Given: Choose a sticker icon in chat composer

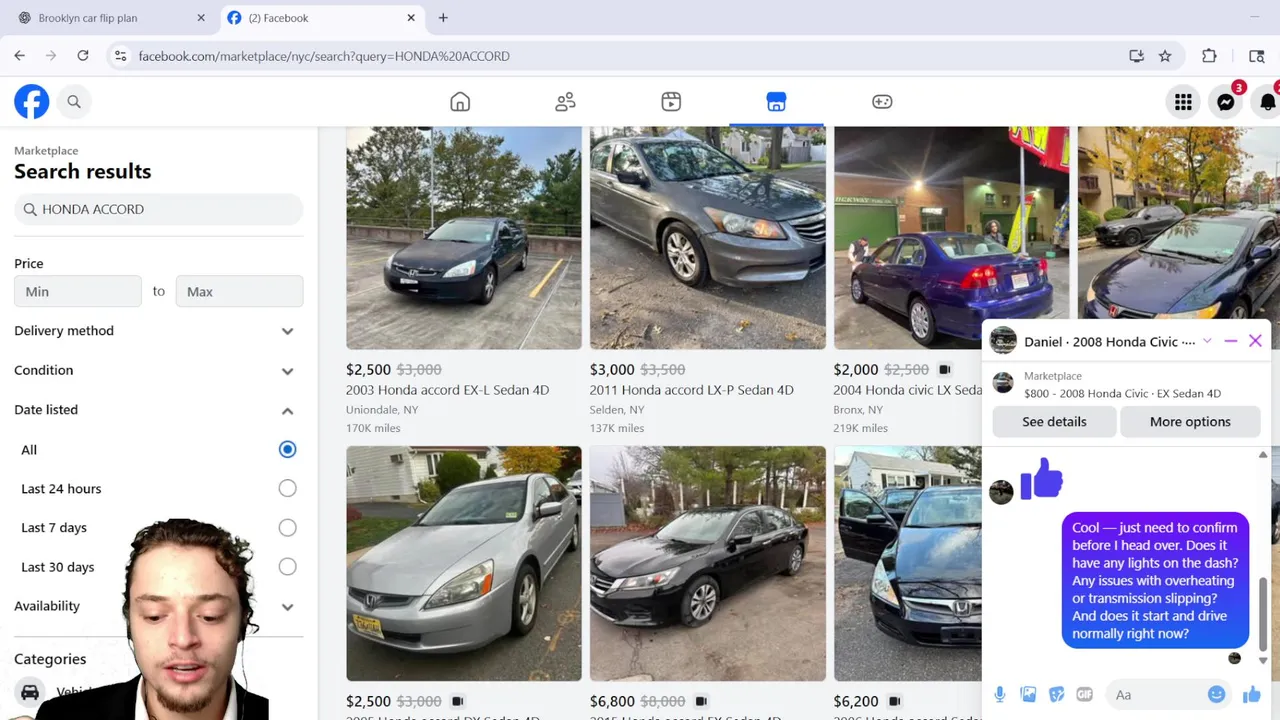Looking at the screenshot, I should [x=1056, y=695].
